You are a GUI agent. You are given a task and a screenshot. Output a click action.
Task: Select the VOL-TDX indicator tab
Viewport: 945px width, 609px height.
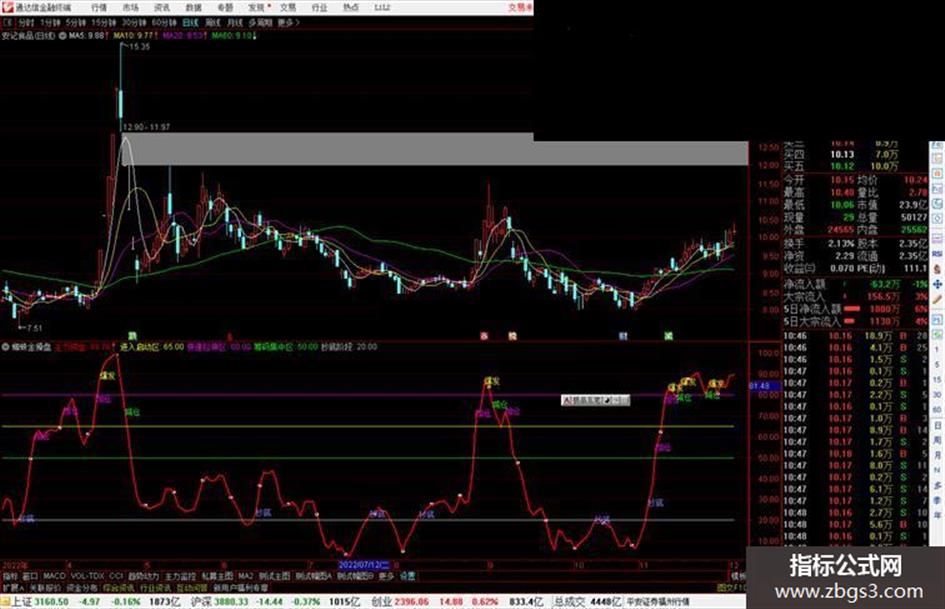point(87,576)
